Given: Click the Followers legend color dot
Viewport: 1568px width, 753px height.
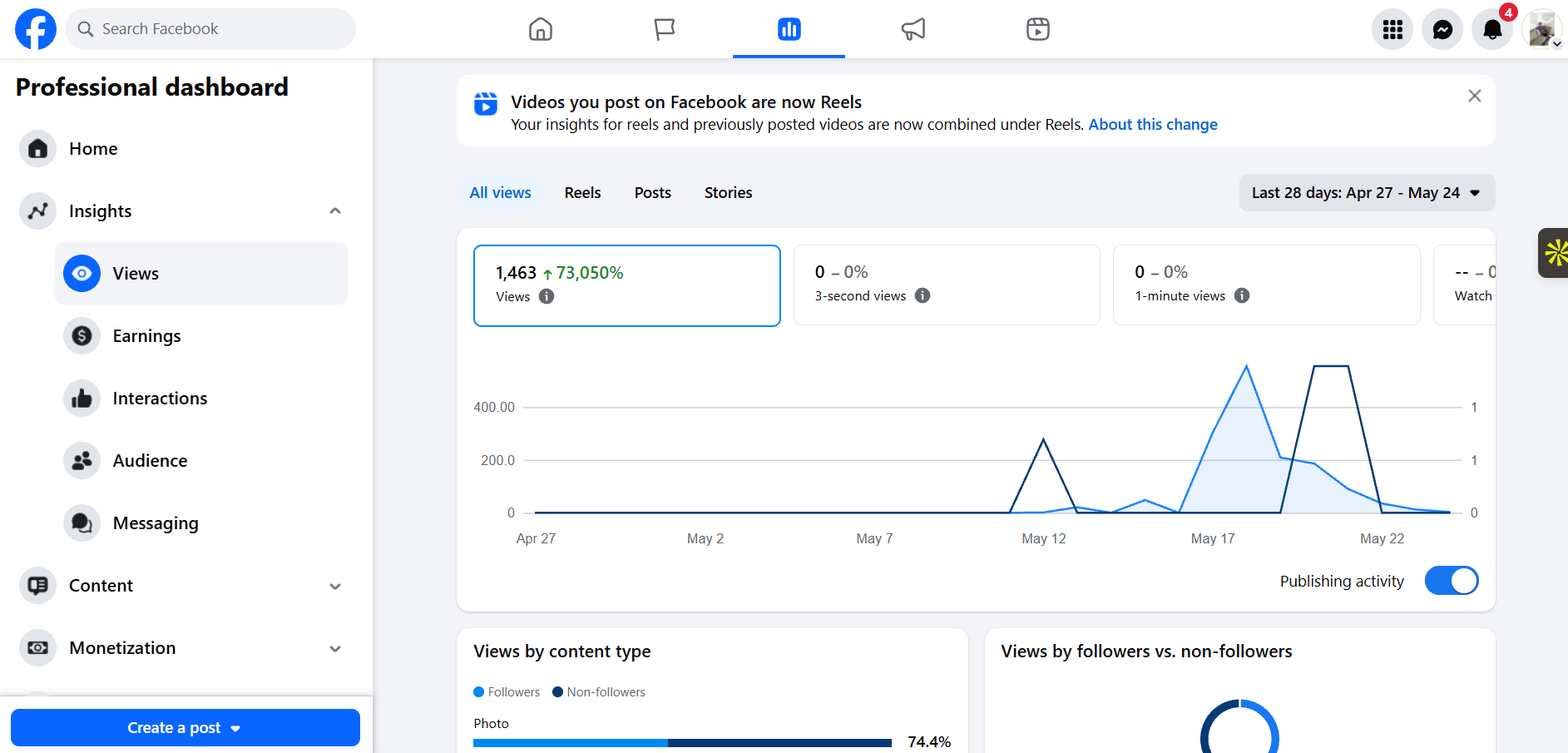Looking at the screenshot, I should pos(478,692).
